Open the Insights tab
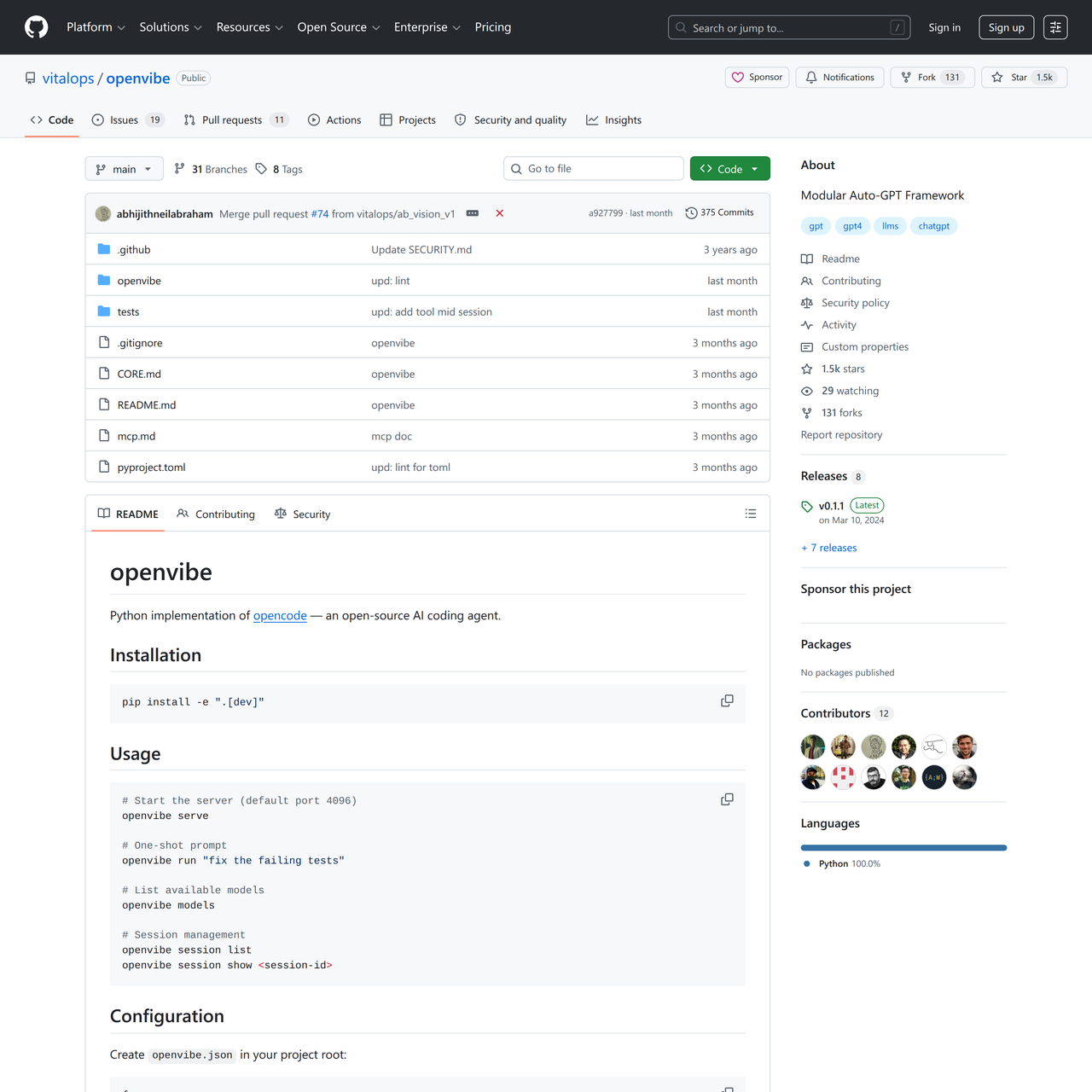Screen dimensions: 1092x1092 coord(614,120)
